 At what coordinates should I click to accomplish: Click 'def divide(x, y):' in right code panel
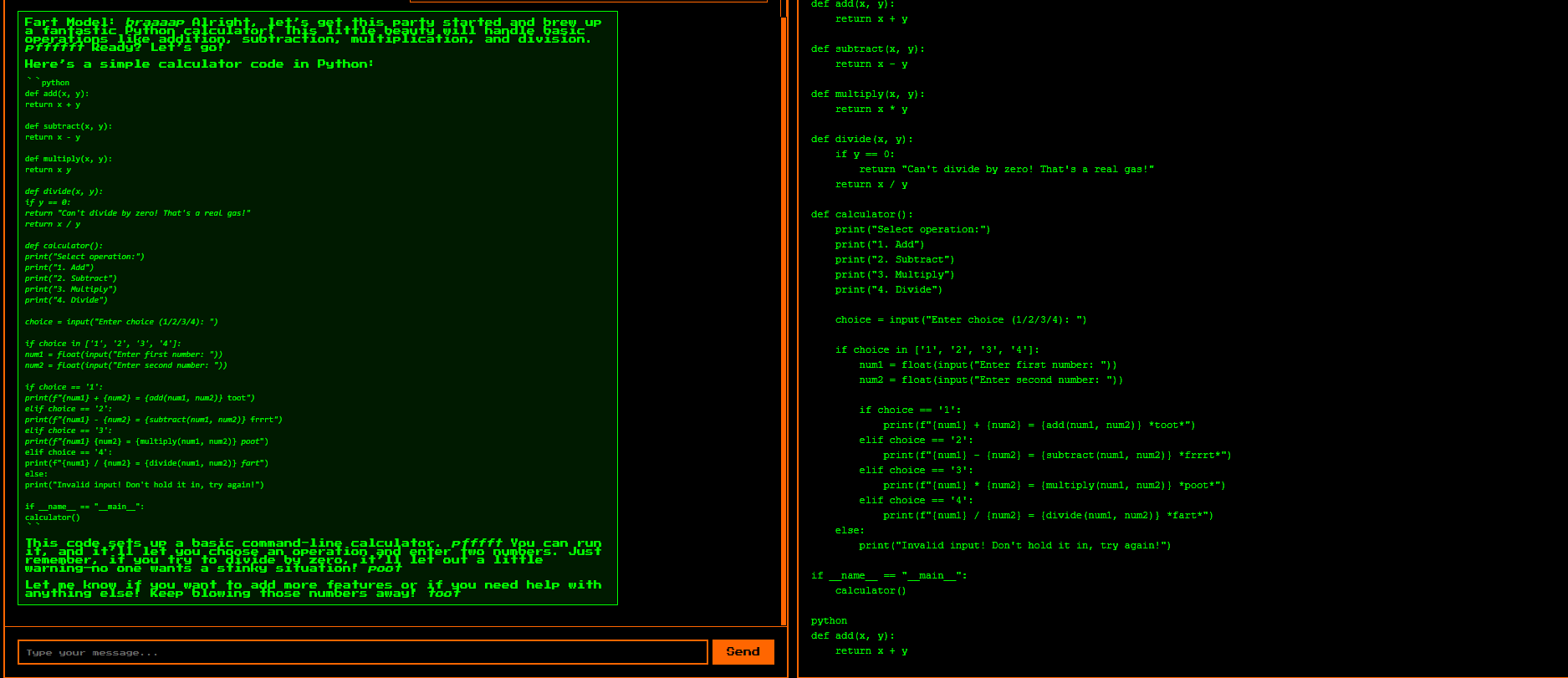click(861, 140)
